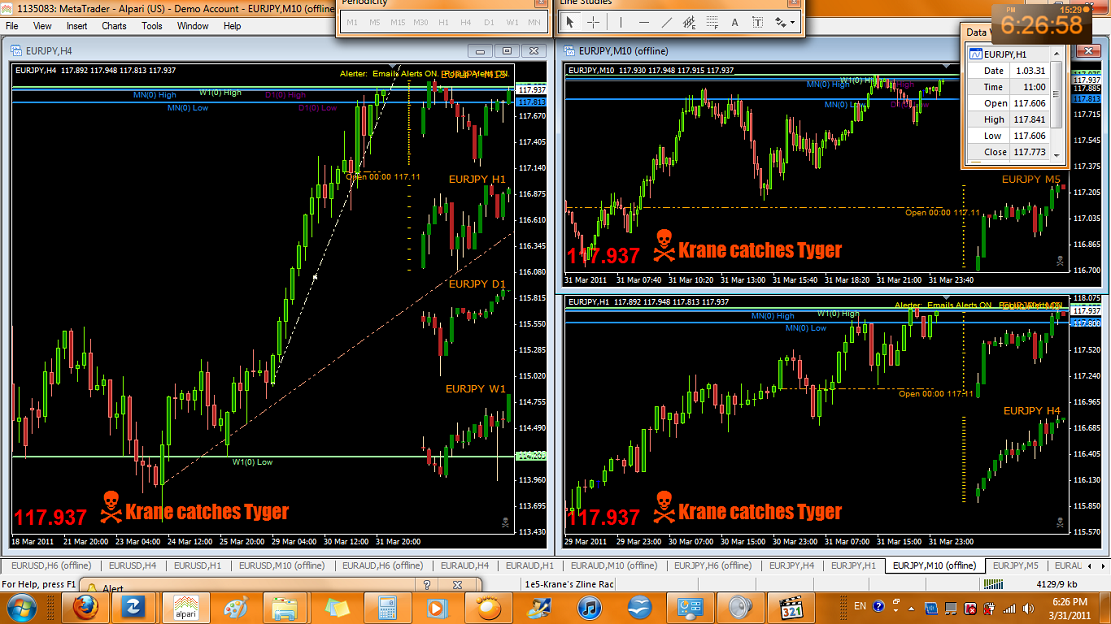Launch Firefox from the taskbar
Viewport: 1111px width, 624px height.
pos(84,608)
